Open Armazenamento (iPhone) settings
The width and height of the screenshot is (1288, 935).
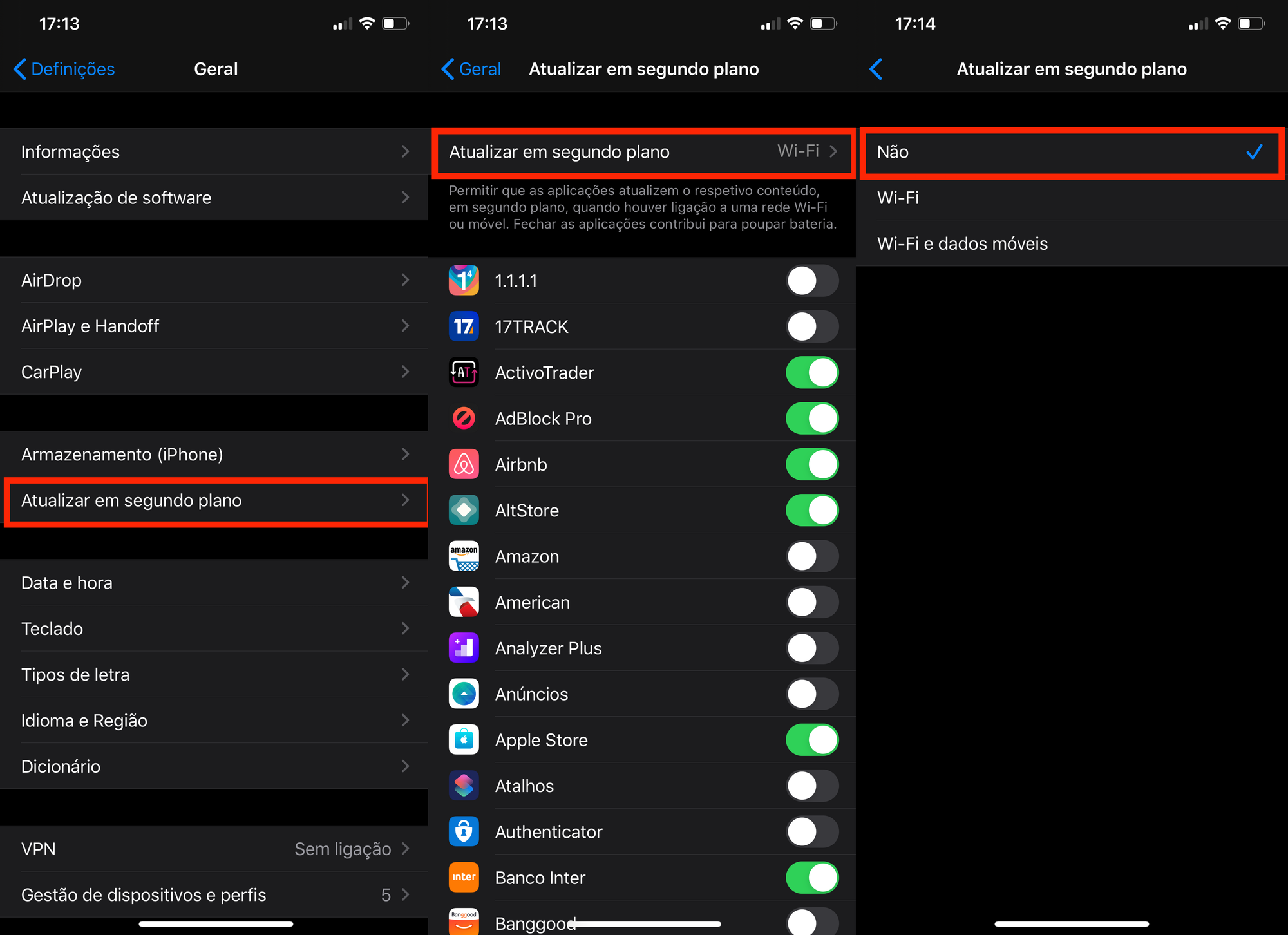tap(214, 455)
